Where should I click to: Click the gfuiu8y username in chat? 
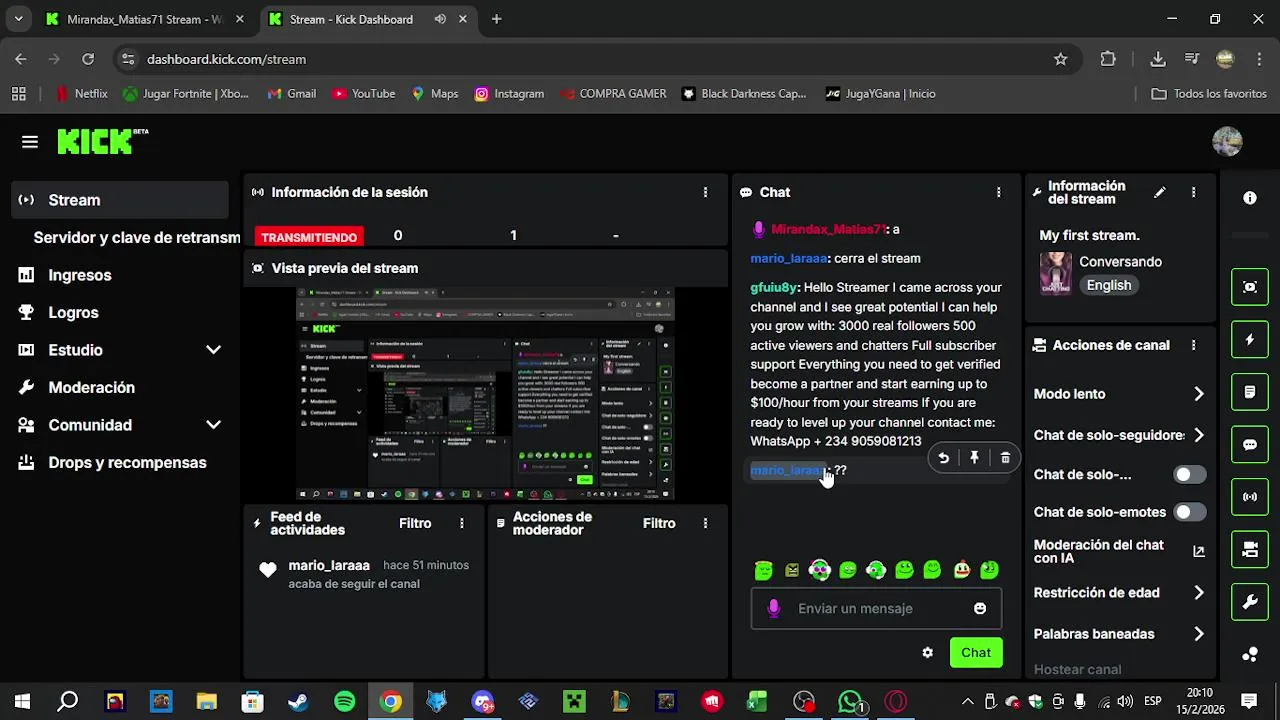[774, 287]
